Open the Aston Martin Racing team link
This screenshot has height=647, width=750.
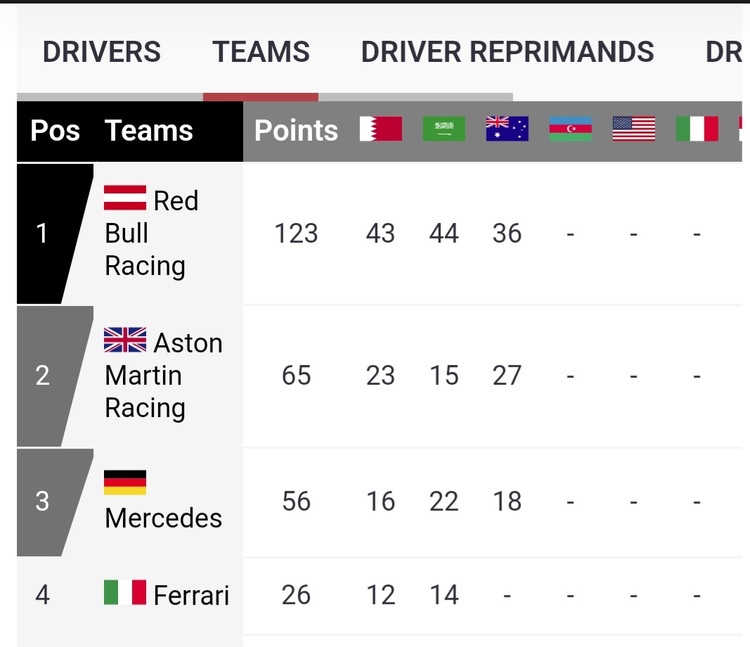pos(163,375)
